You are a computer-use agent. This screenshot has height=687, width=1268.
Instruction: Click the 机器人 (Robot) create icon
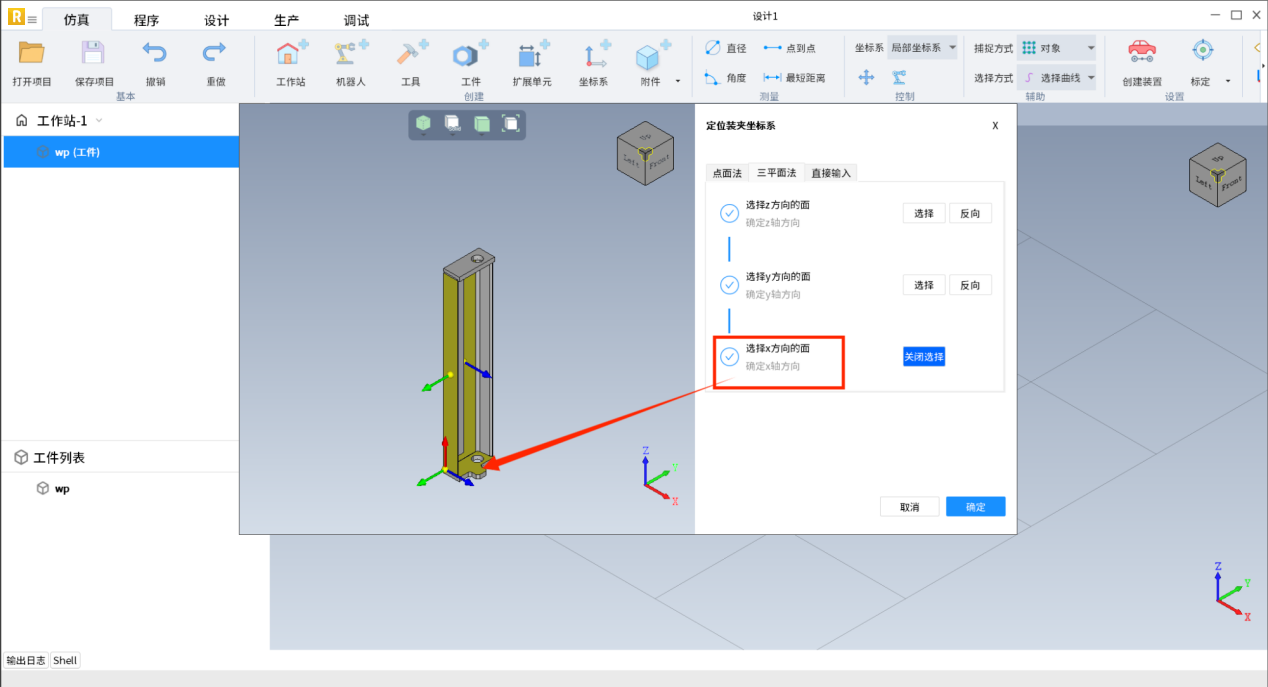click(350, 55)
